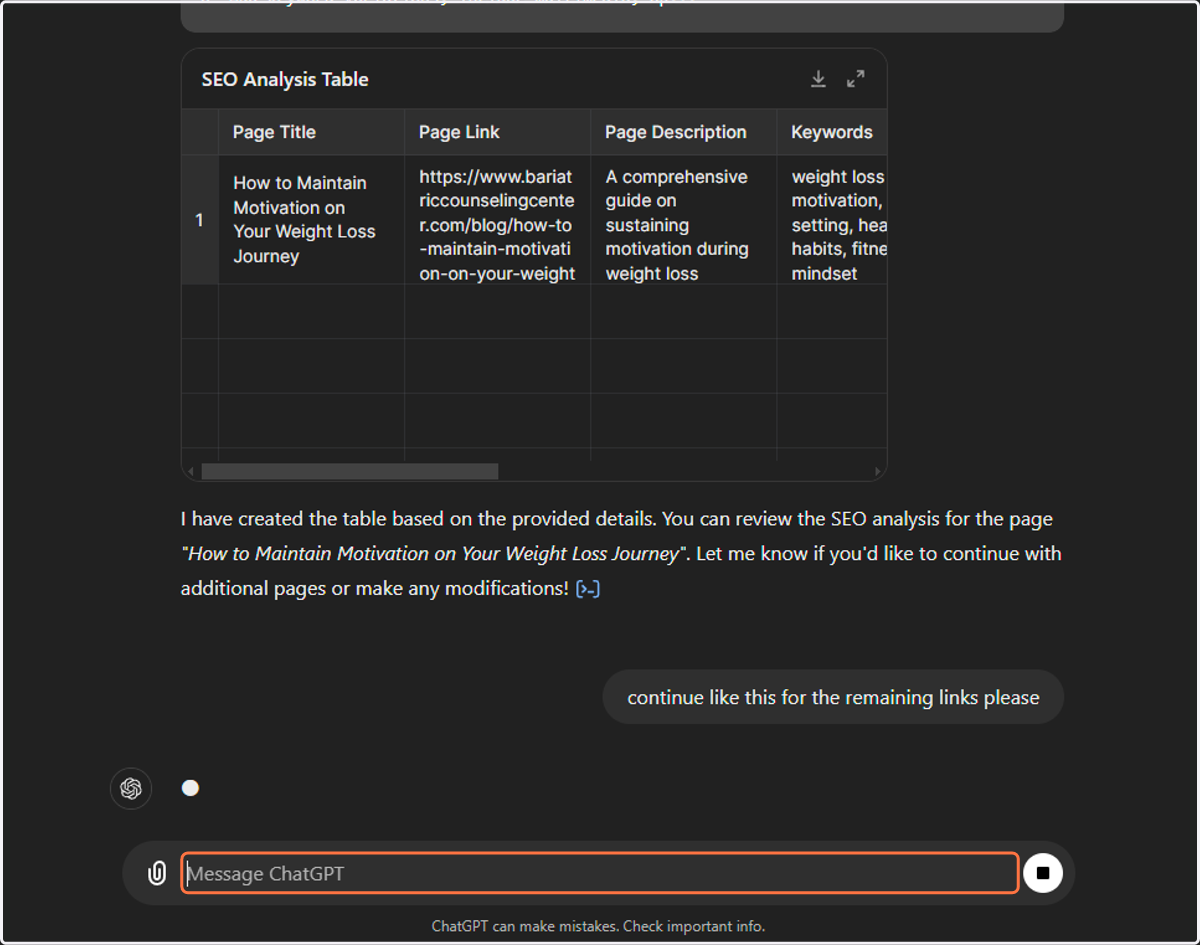Open the code analysis details icon
The width and height of the screenshot is (1200, 945).
click(588, 589)
